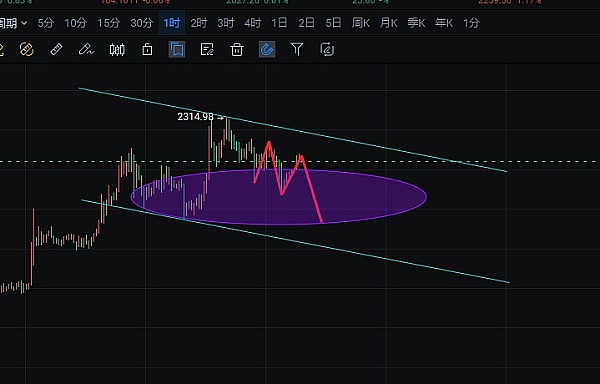Switch to the 年K yearly chart

[444, 23]
